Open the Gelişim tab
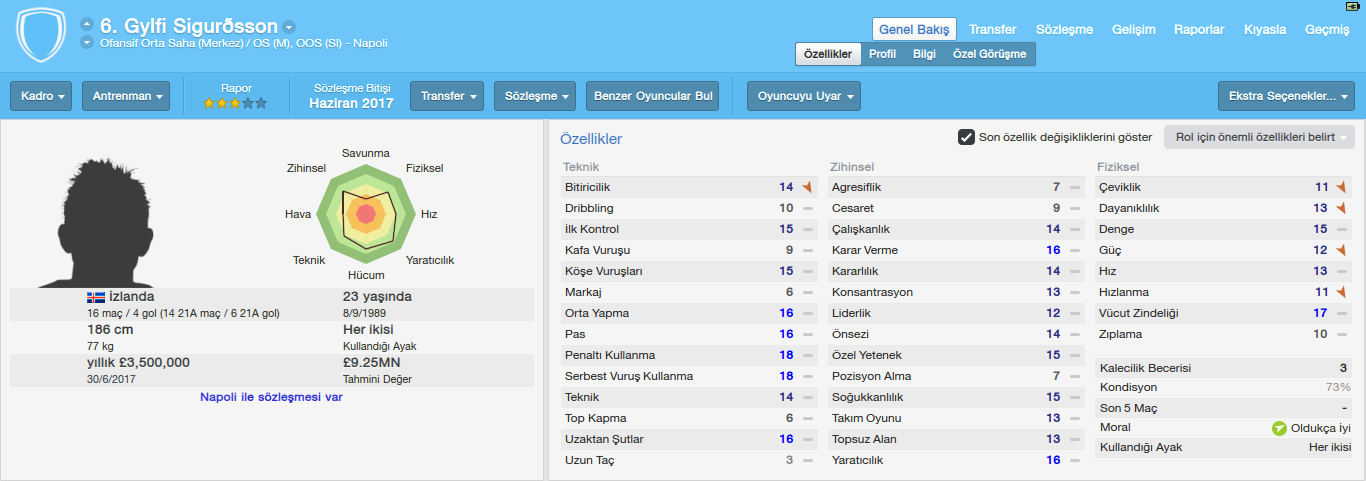This screenshot has height=481, width=1366. pos(1133,30)
